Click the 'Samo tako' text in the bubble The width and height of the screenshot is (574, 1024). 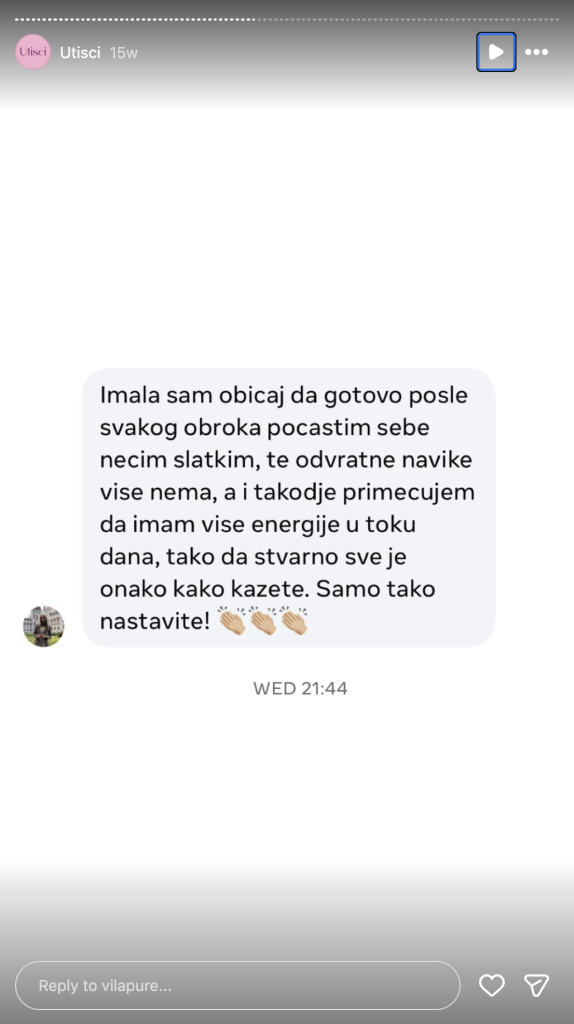pos(375,589)
